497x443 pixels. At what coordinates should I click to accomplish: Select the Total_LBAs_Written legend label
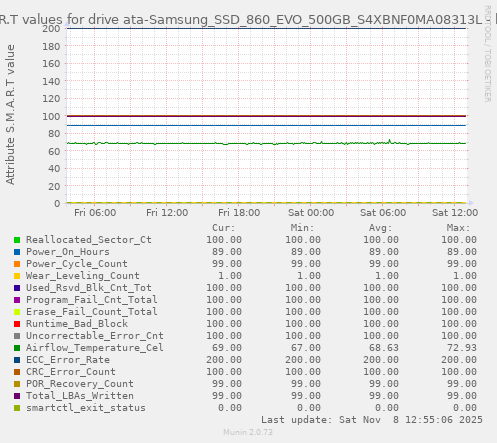tap(80, 396)
